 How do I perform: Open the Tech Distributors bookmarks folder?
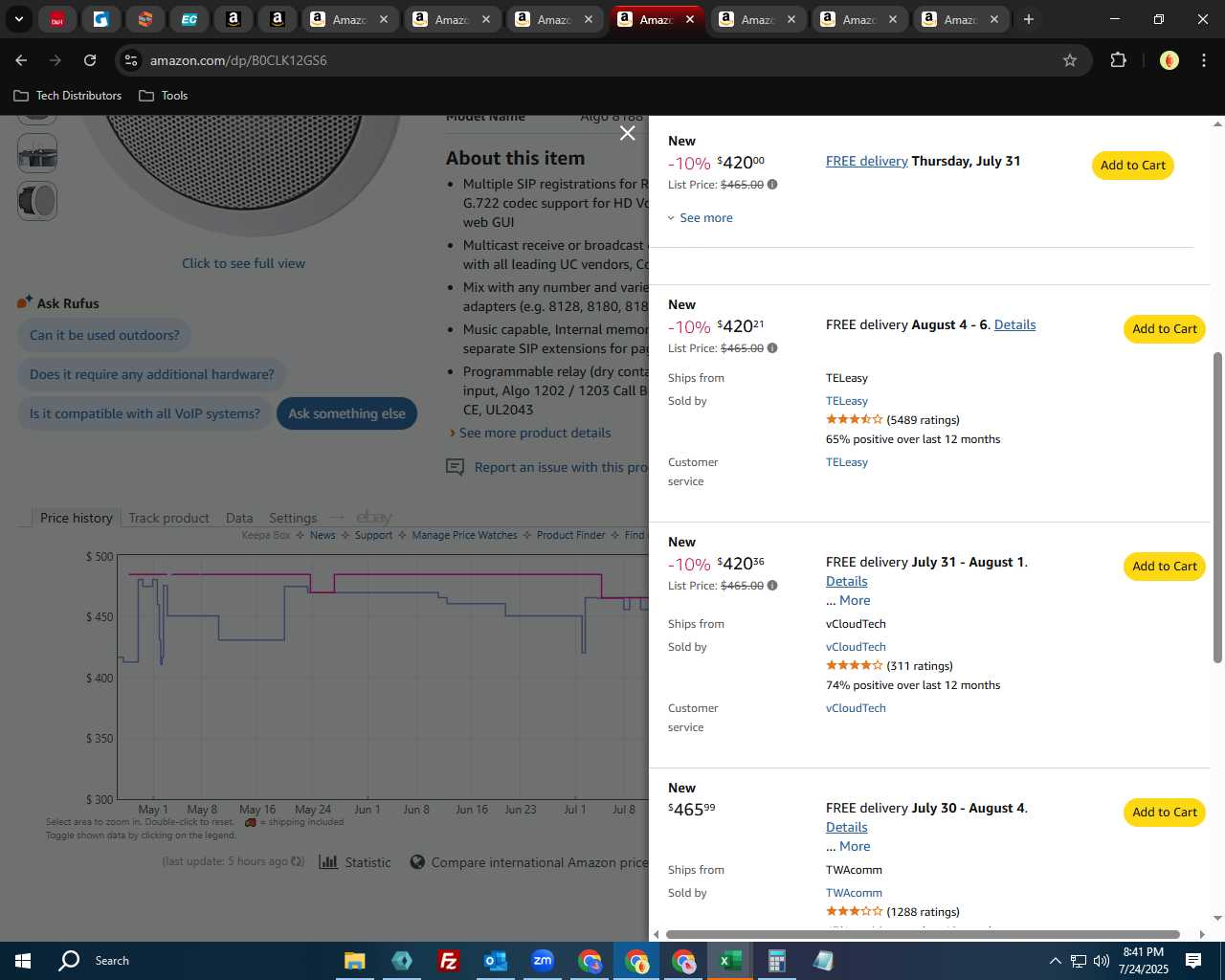pos(67,96)
